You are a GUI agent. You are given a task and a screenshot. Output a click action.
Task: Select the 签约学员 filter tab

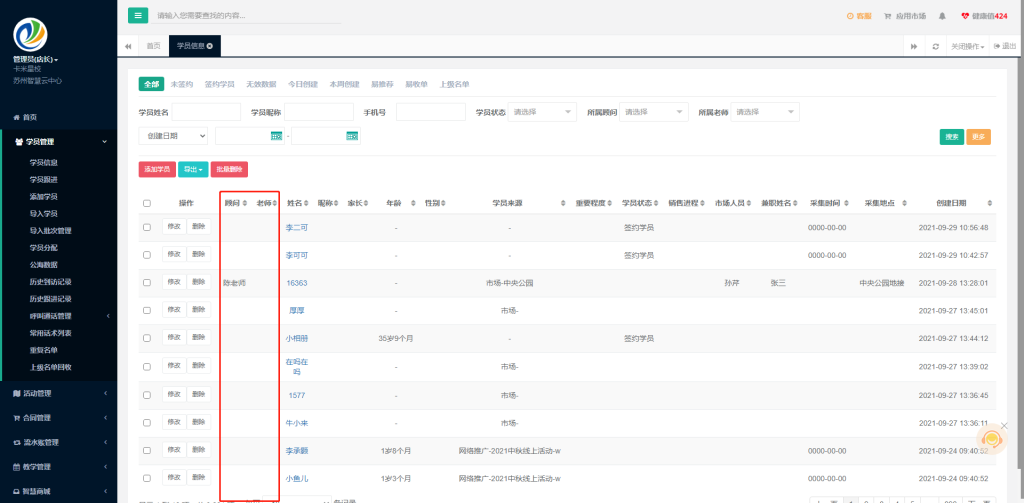219,84
